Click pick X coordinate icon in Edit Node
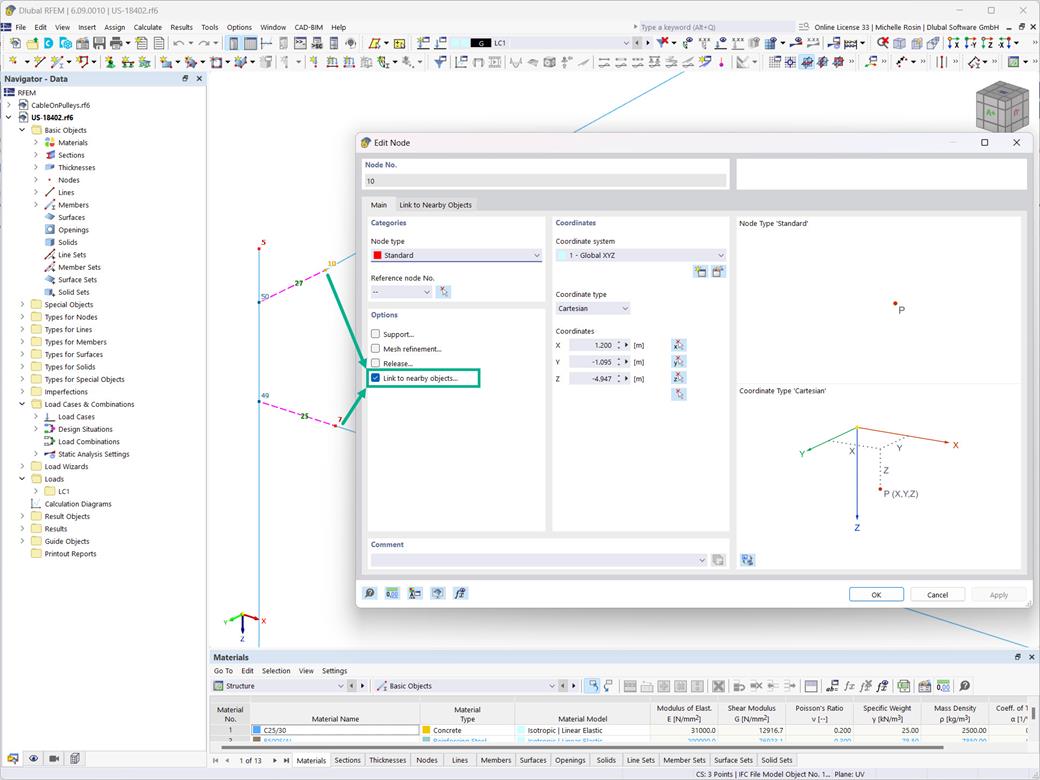This screenshot has height=780, width=1040. pyautogui.click(x=678, y=345)
